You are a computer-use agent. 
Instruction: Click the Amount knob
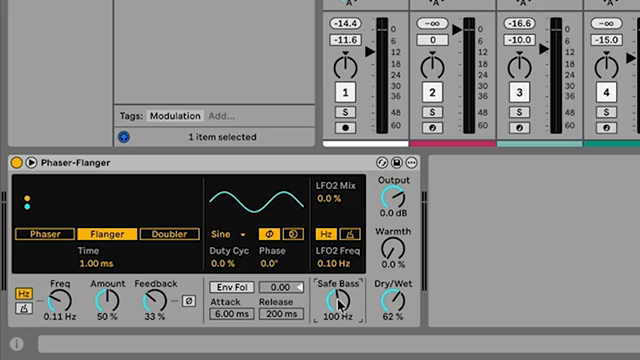coord(107,301)
